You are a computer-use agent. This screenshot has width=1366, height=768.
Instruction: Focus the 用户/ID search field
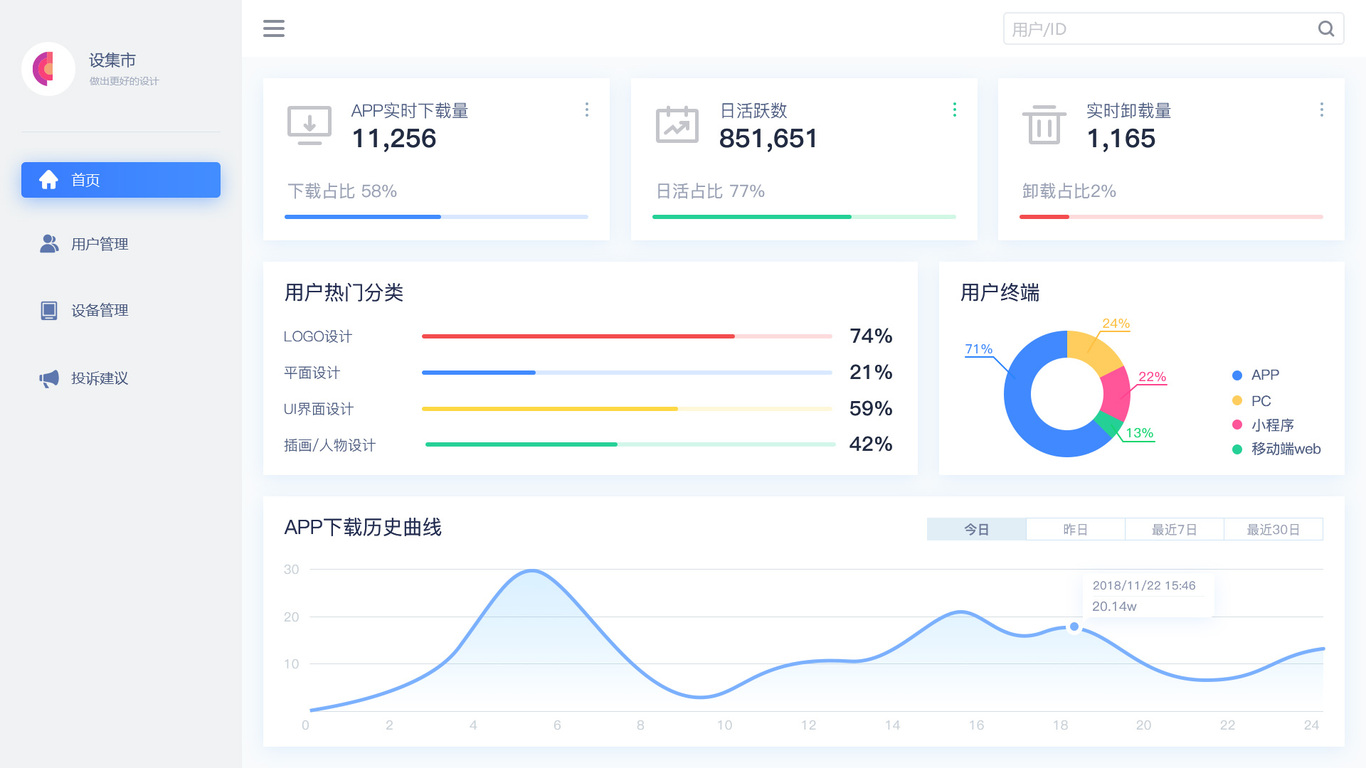coord(1174,29)
